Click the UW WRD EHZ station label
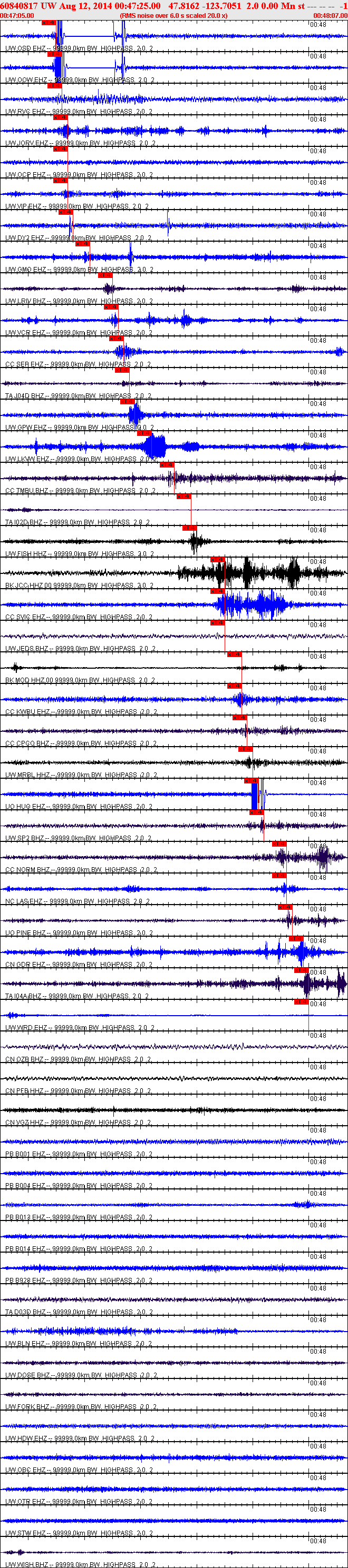This screenshot has height=1568, width=348. pos(80,1027)
